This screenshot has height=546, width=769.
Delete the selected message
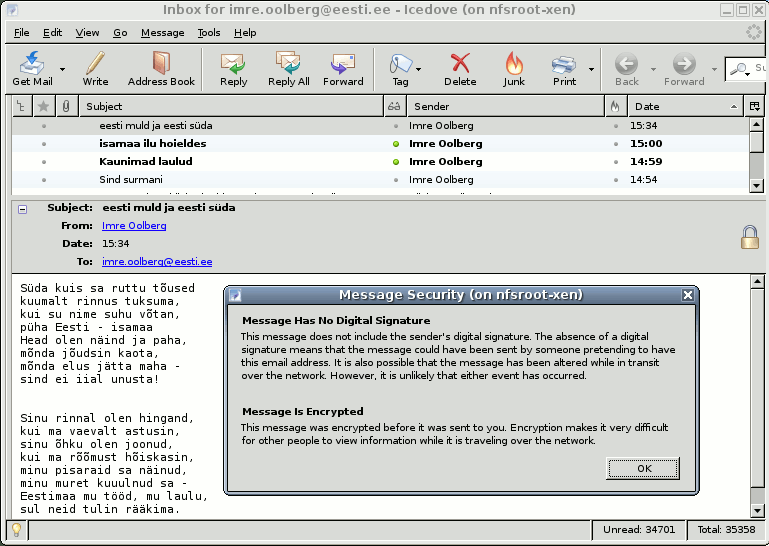460,69
